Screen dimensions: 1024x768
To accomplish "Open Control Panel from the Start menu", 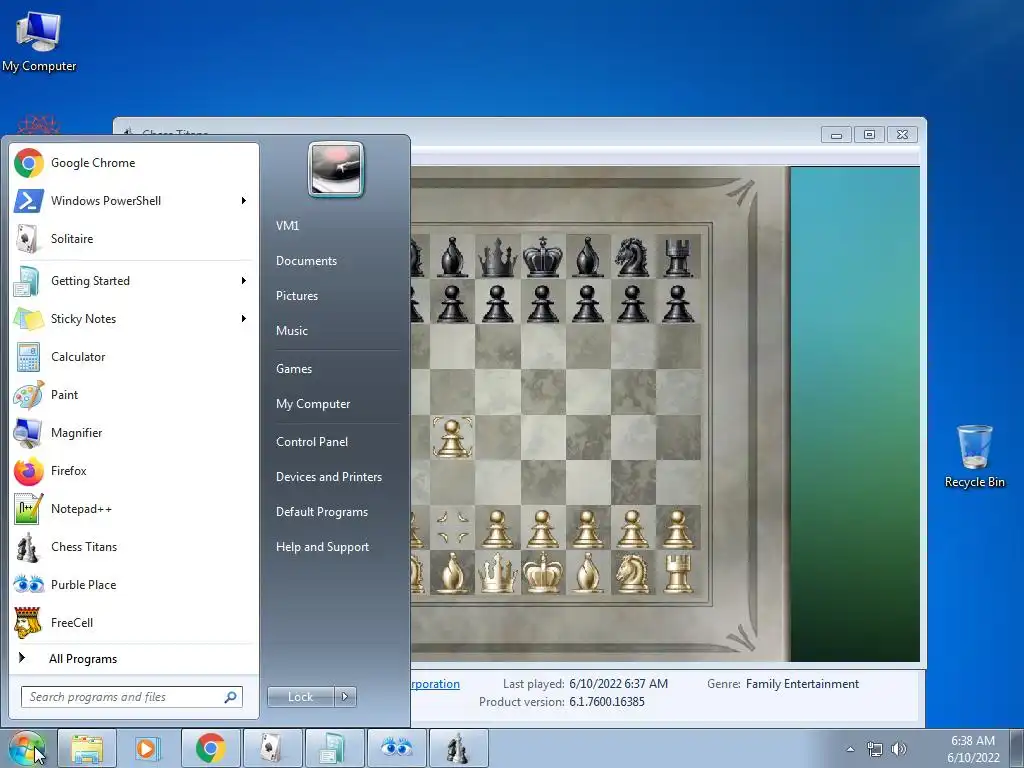I will coord(312,442).
